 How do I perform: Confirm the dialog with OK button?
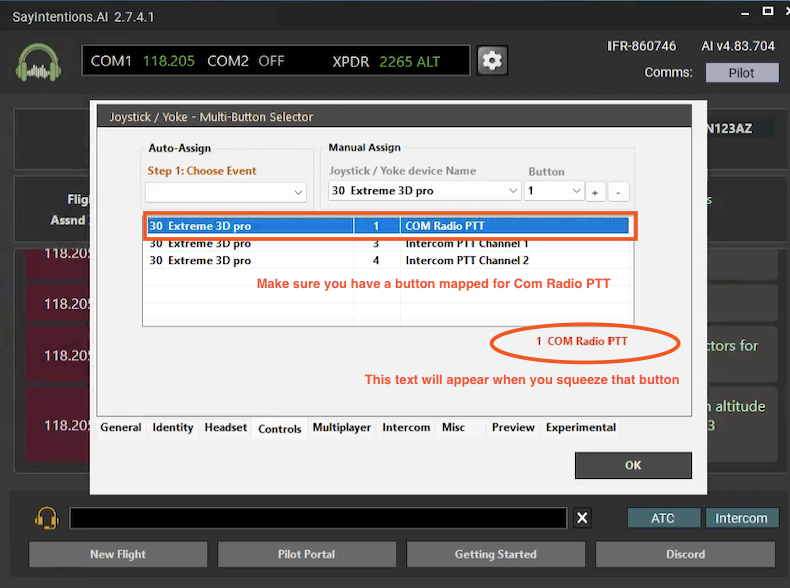pos(633,465)
